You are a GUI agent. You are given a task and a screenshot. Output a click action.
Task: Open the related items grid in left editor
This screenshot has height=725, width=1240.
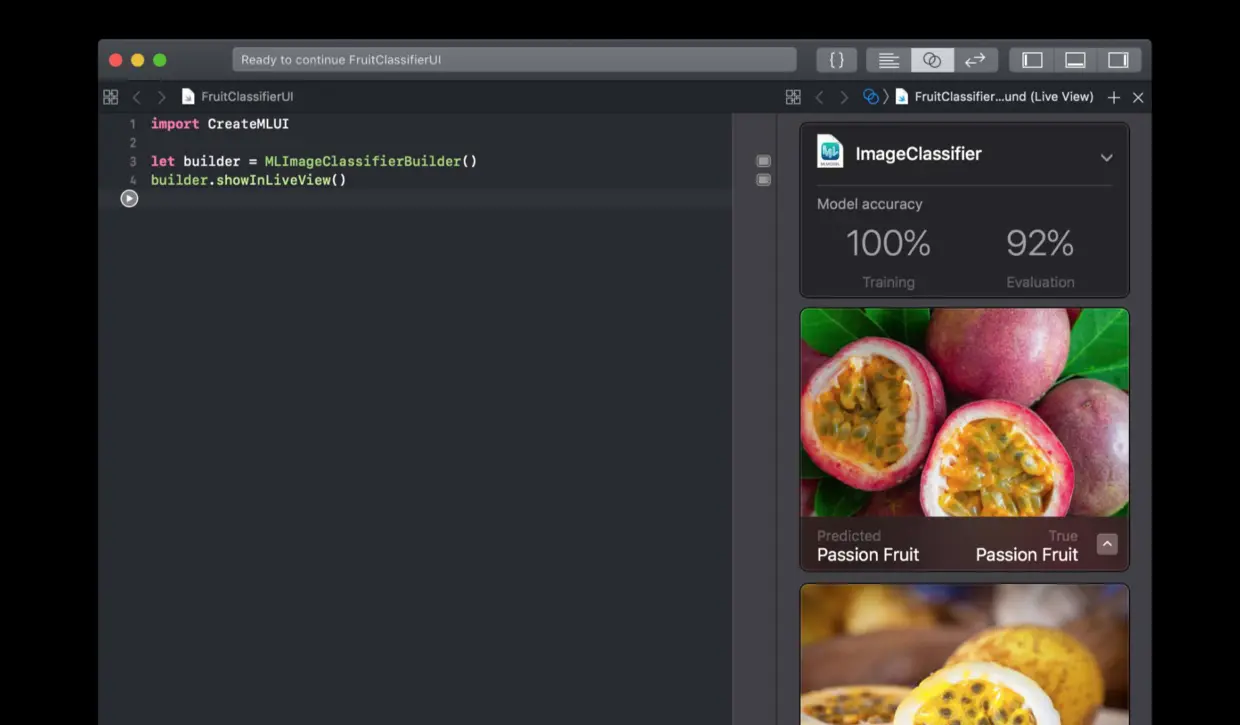tap(110, 97)
